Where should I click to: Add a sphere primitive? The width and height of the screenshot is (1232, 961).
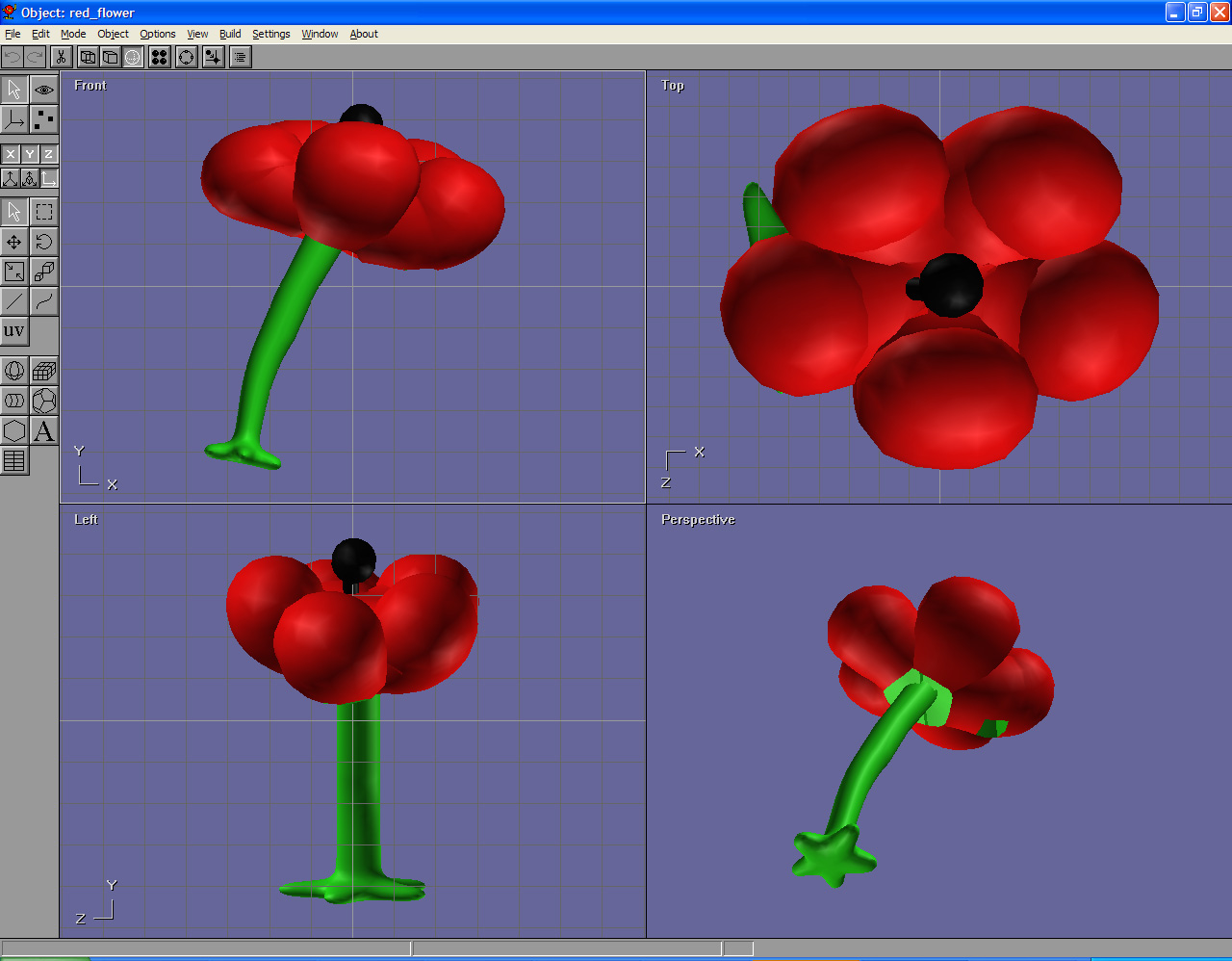pos(14,371)
